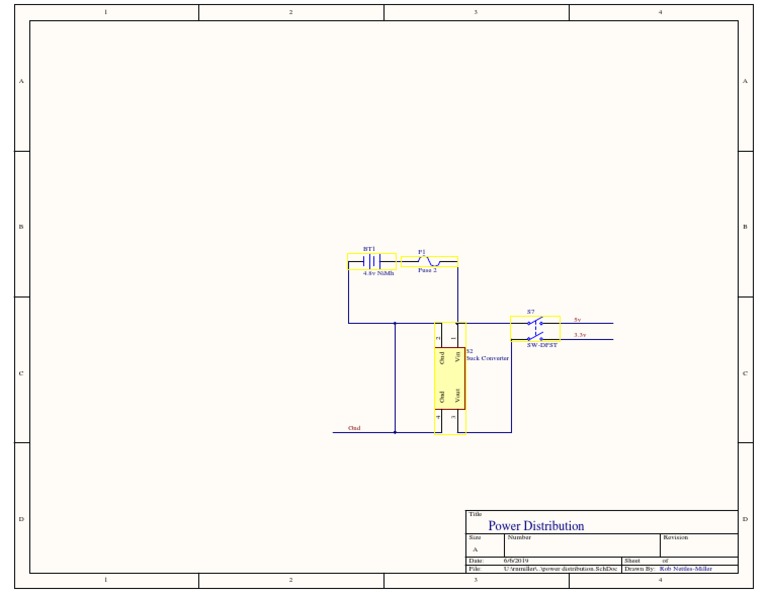Click the power distribution.SchDoc file path
Viewport: 768px width, 594px height.
coord(560,569)
